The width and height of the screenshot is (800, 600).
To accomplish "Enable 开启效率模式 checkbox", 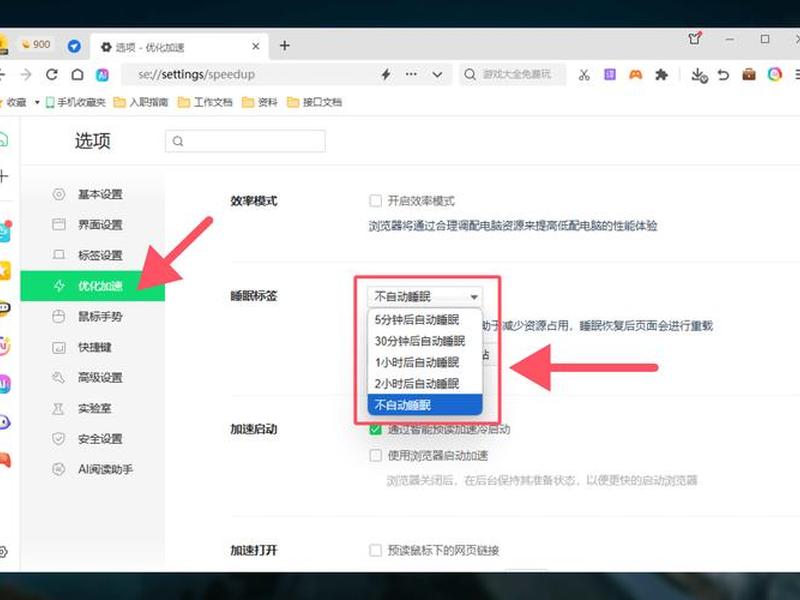I will pos(376,201).
